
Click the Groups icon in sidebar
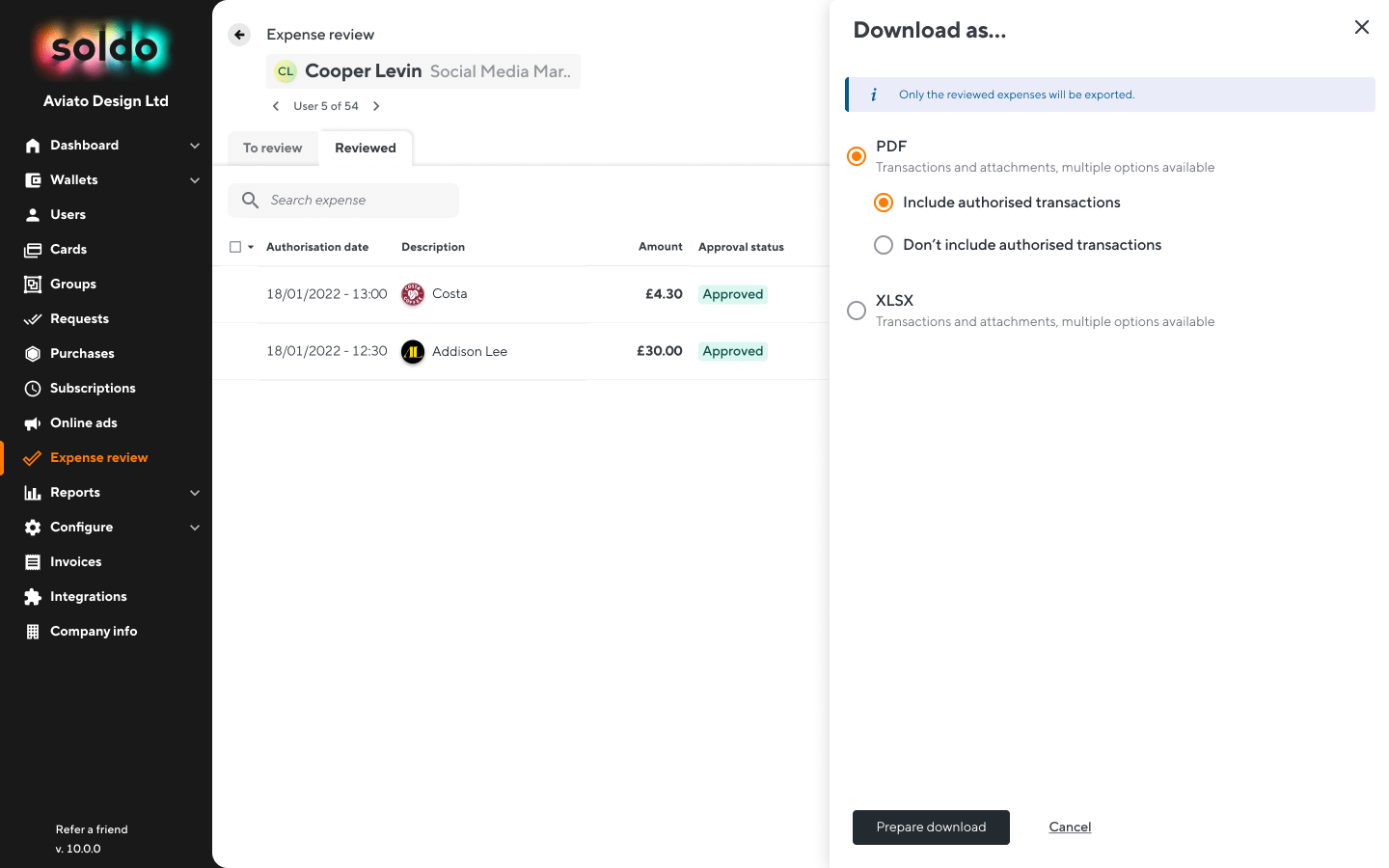click(33, 285)
